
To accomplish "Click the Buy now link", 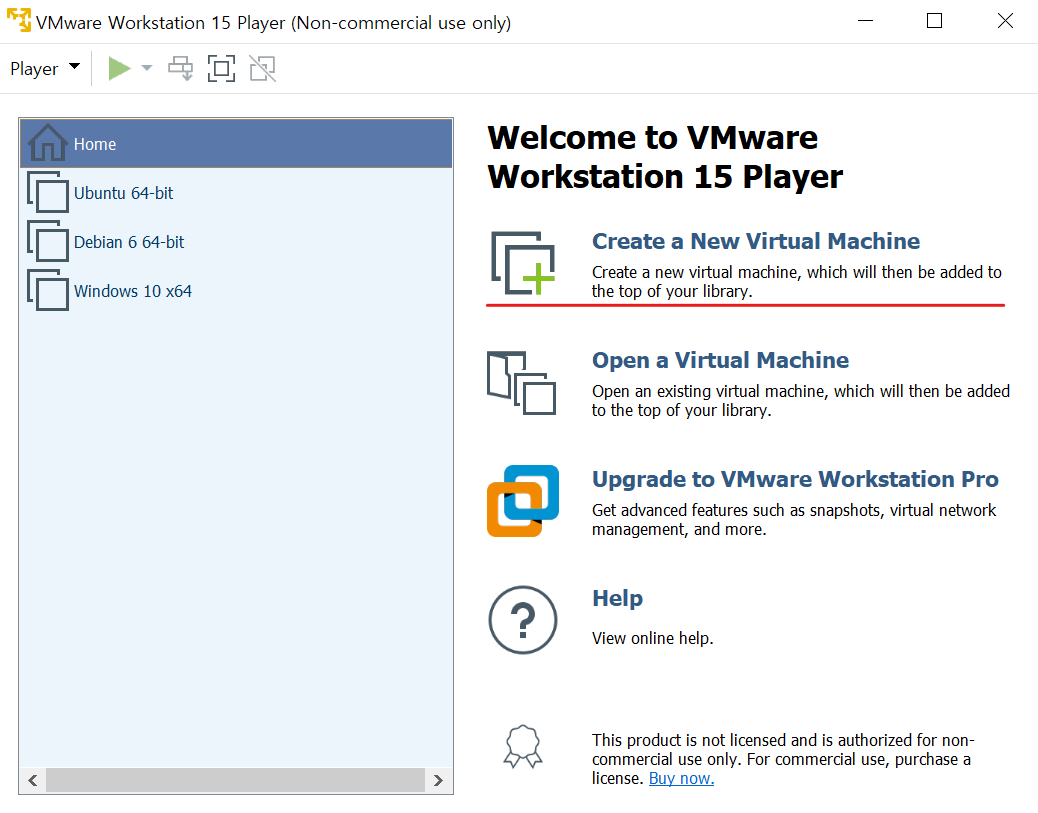I will tap(681, 779).
